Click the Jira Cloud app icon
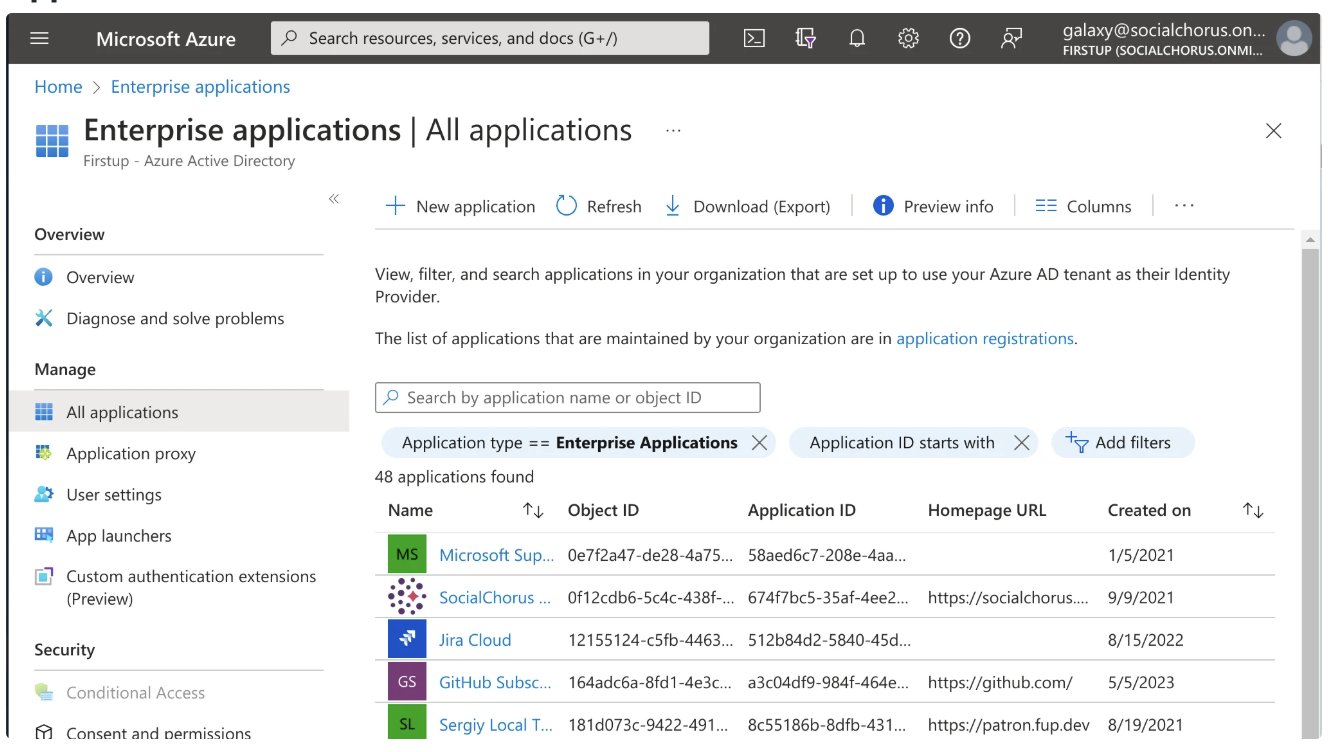The width and height of the screenshot is (1330, 752). click(407, 640)
